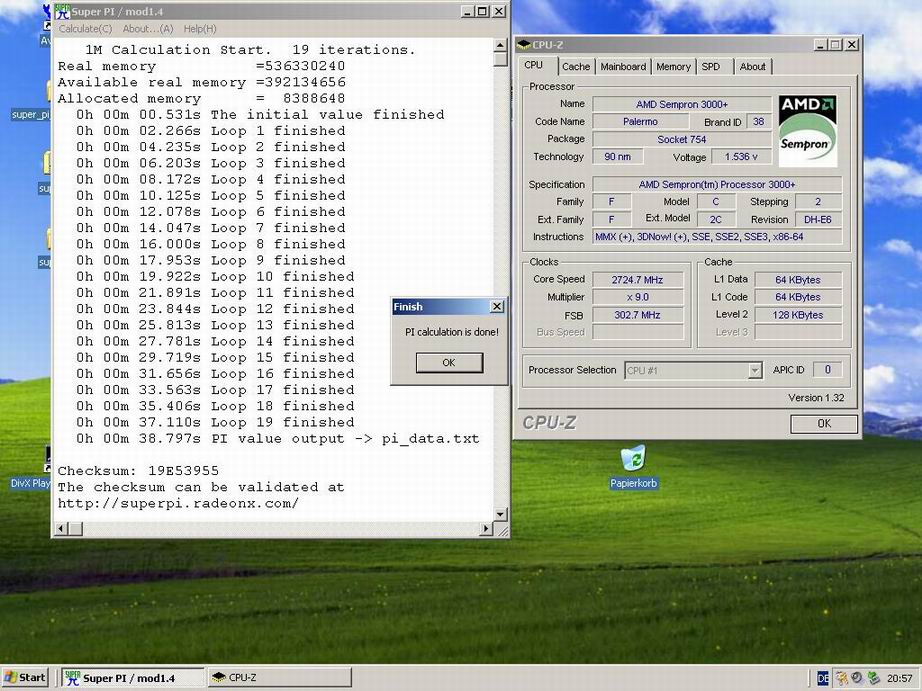Click the Processor Selection dropdown arrow
Image resolution: width=922 pixels, height=691 pixels.
click(x=754, y=370)
